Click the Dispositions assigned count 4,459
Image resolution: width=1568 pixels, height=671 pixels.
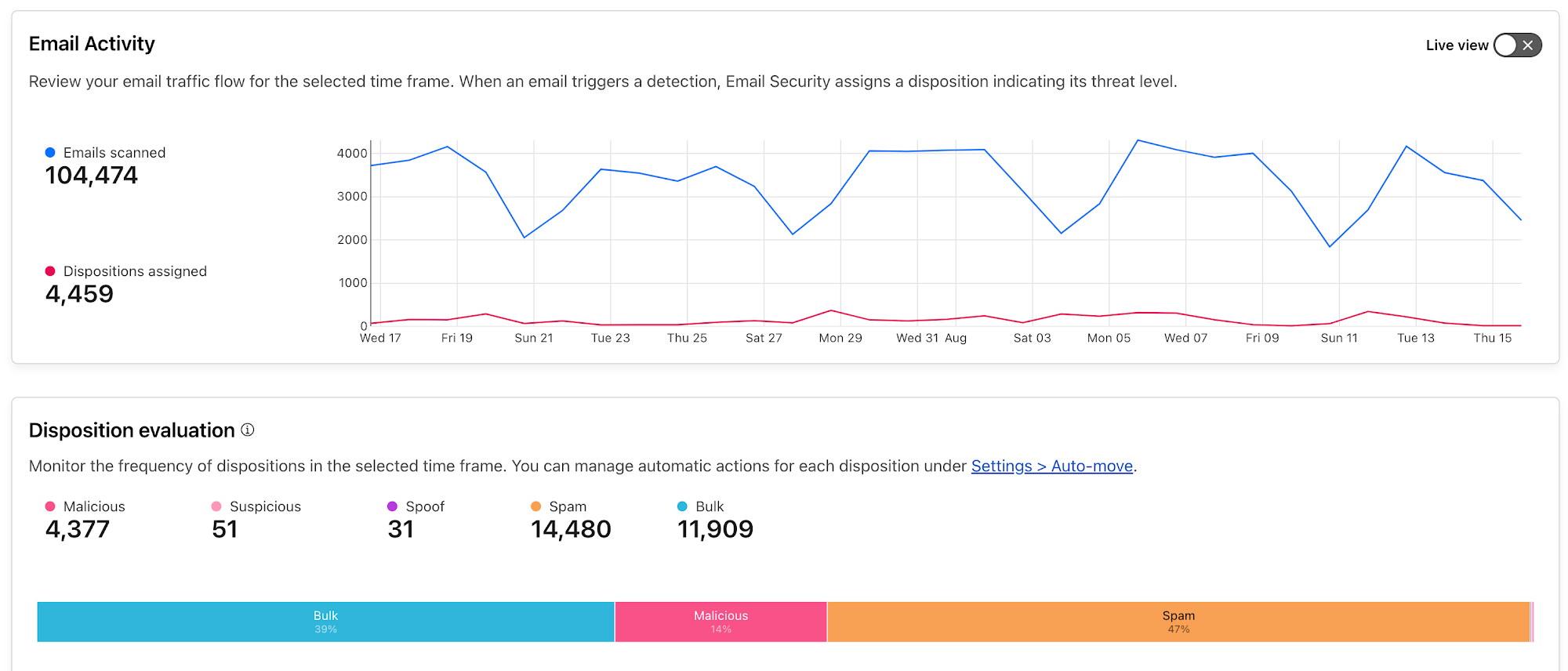point(79,294)
